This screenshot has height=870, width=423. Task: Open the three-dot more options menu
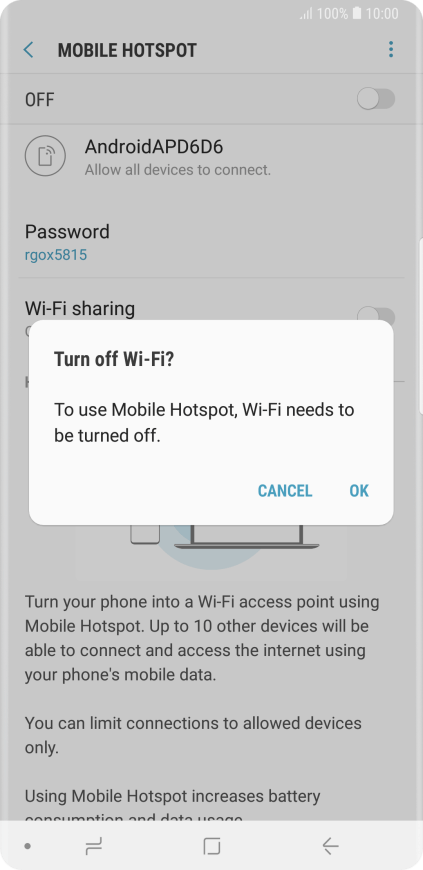coord(391,49)
